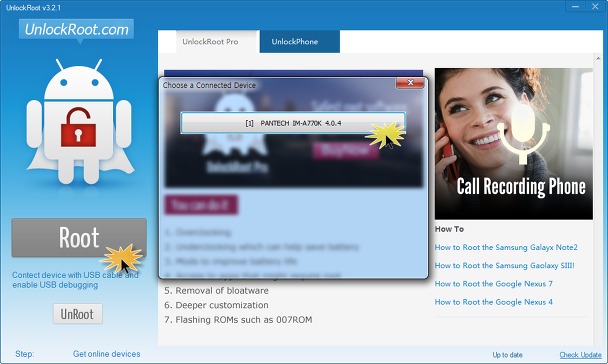Open the Call Recording Phone advertisement

pos(513,144)
